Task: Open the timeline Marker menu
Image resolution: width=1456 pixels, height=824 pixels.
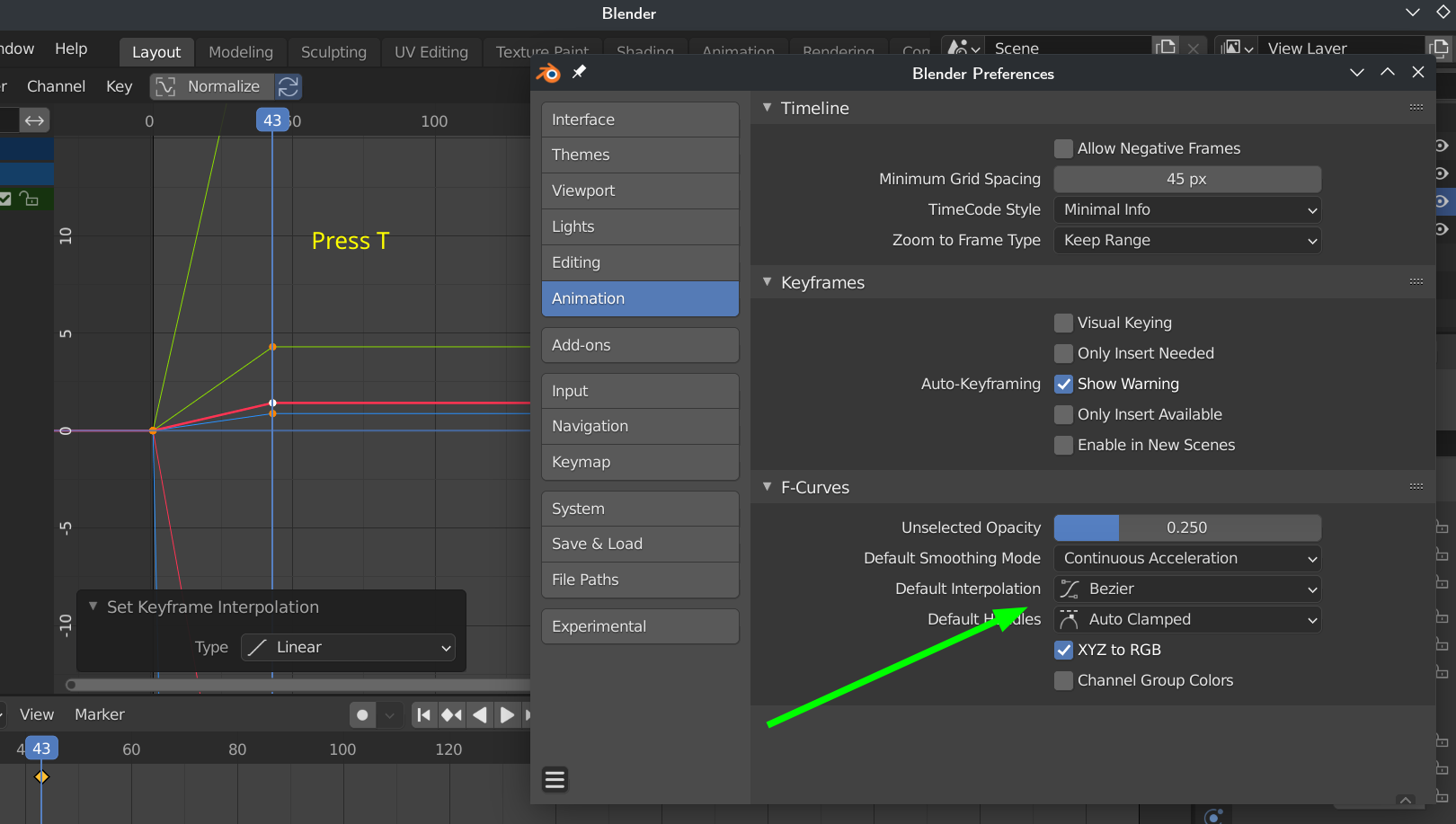Action: pyautogui.click(x=100, y=714)
